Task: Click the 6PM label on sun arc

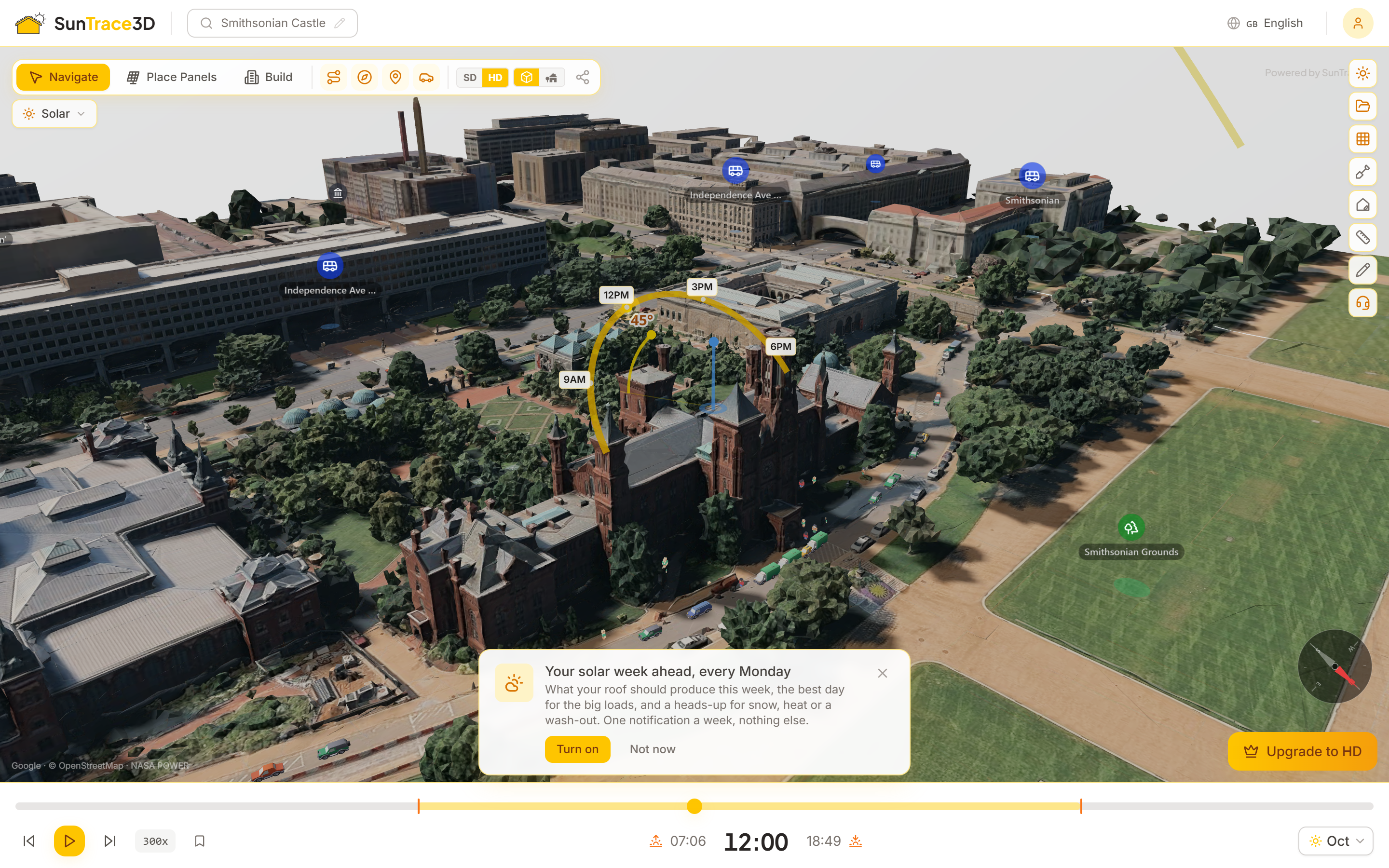Action: tap(781, 347)
